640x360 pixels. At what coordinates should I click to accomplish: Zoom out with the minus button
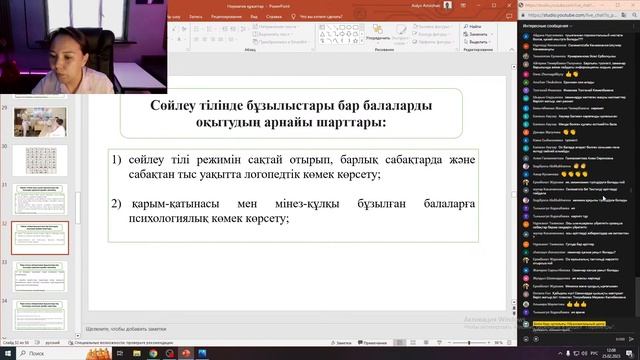tap(449, 342)
